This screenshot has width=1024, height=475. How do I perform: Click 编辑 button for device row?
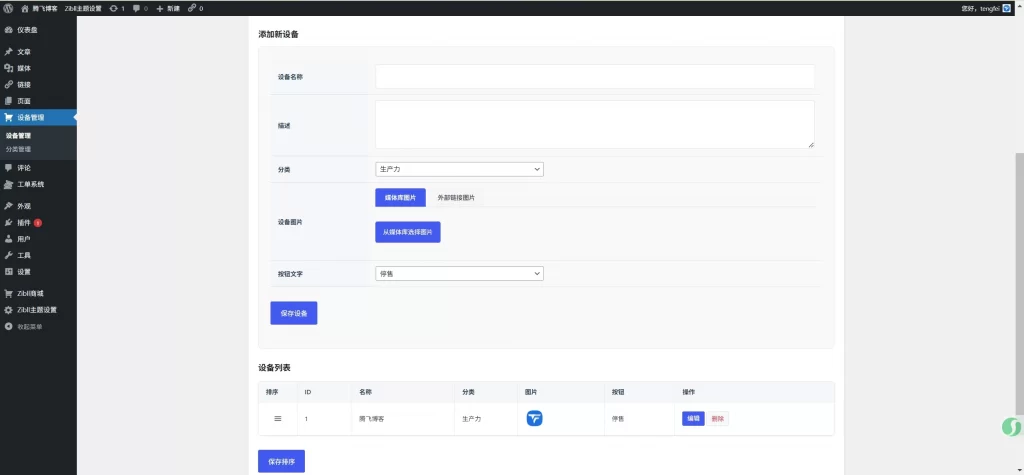click(693, 418)
